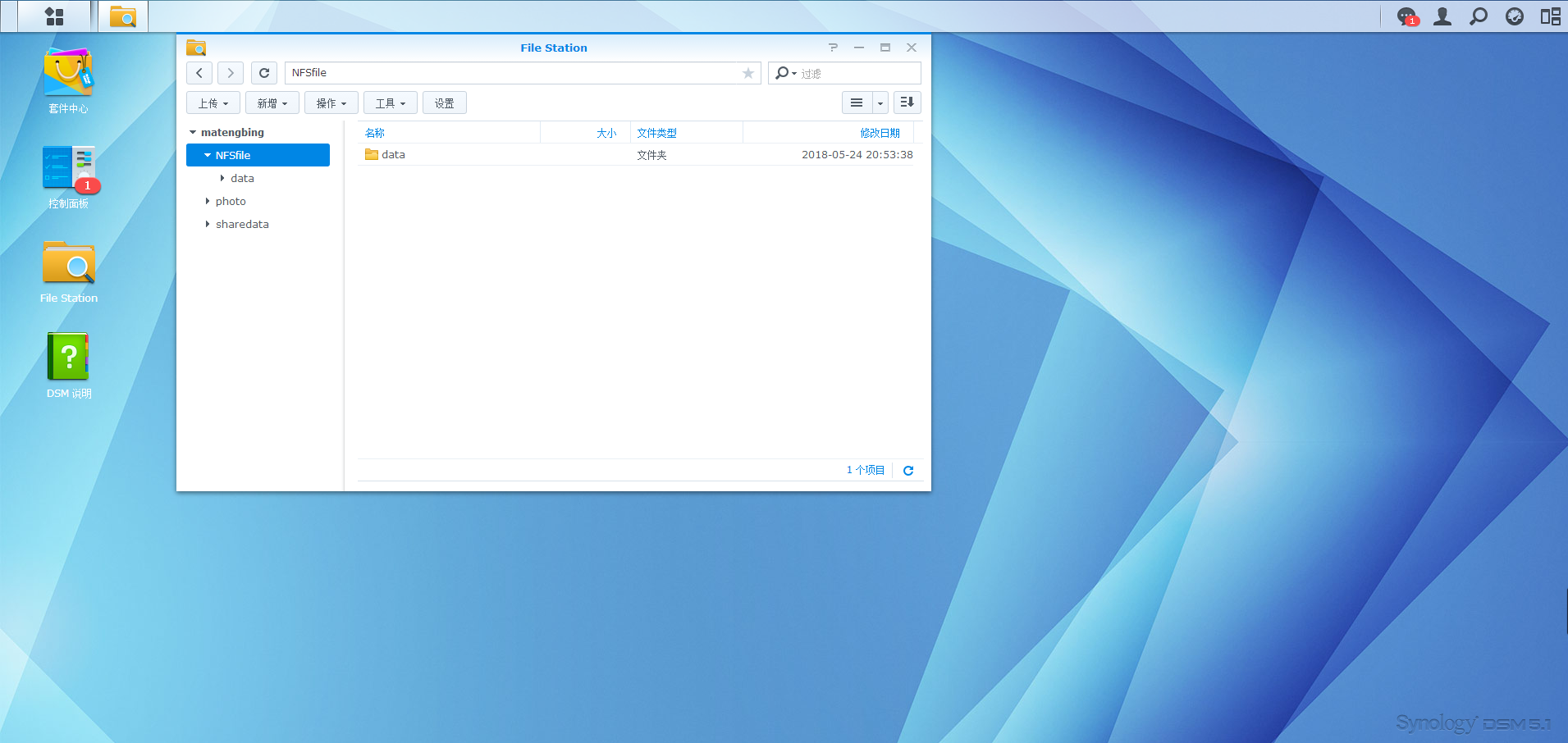This screenshot has width=1568, height=743.
Task: Open the user account options icon
Action: pos(1442,16)
